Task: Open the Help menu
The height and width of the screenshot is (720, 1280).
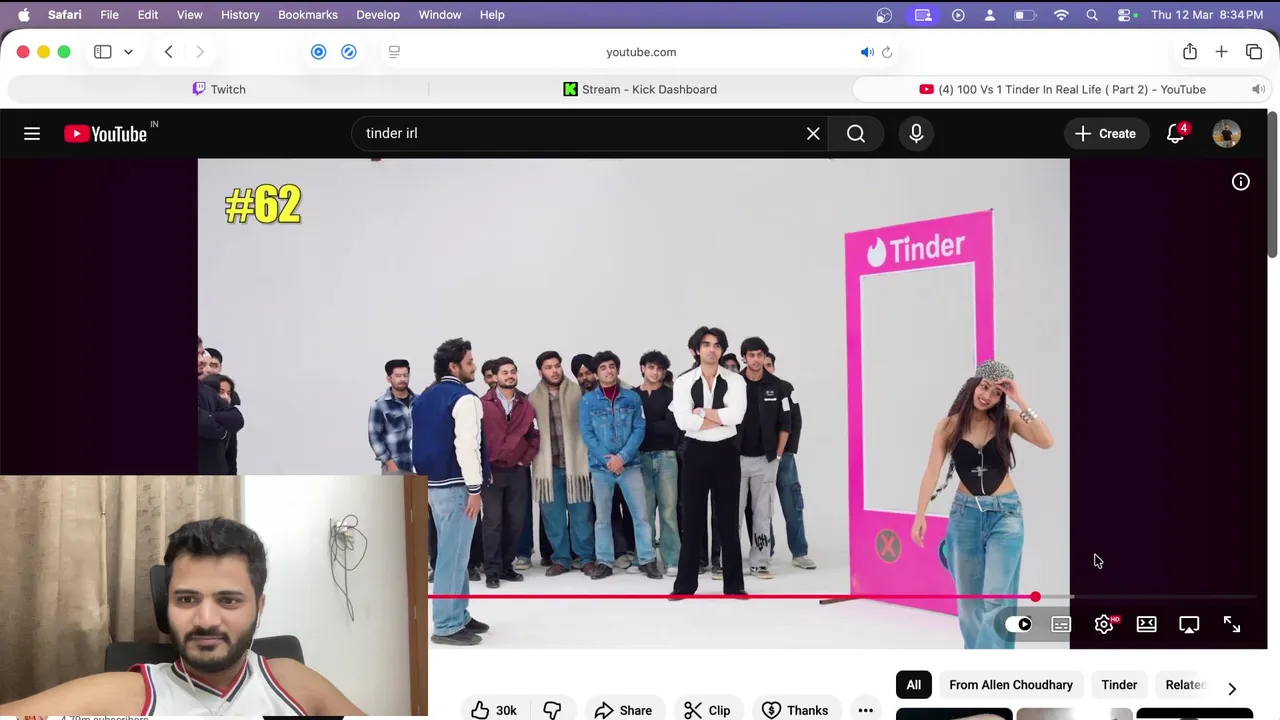Action: tap(492, 15)
